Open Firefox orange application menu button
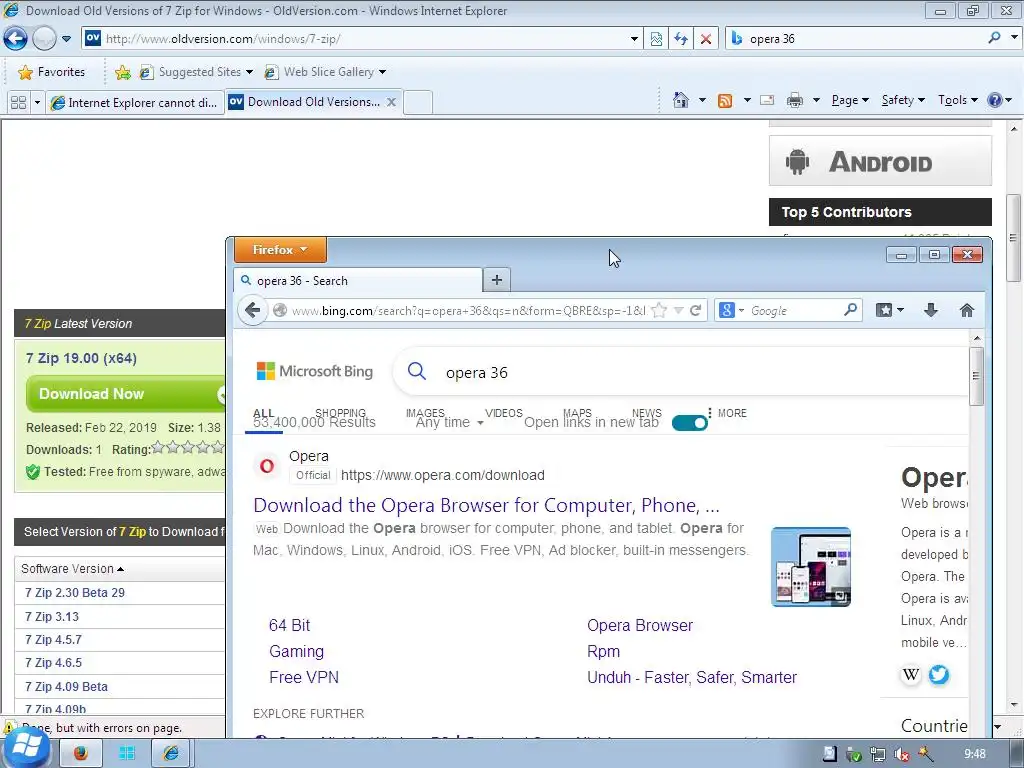The image size is (1024, 768). click(280, 249)
